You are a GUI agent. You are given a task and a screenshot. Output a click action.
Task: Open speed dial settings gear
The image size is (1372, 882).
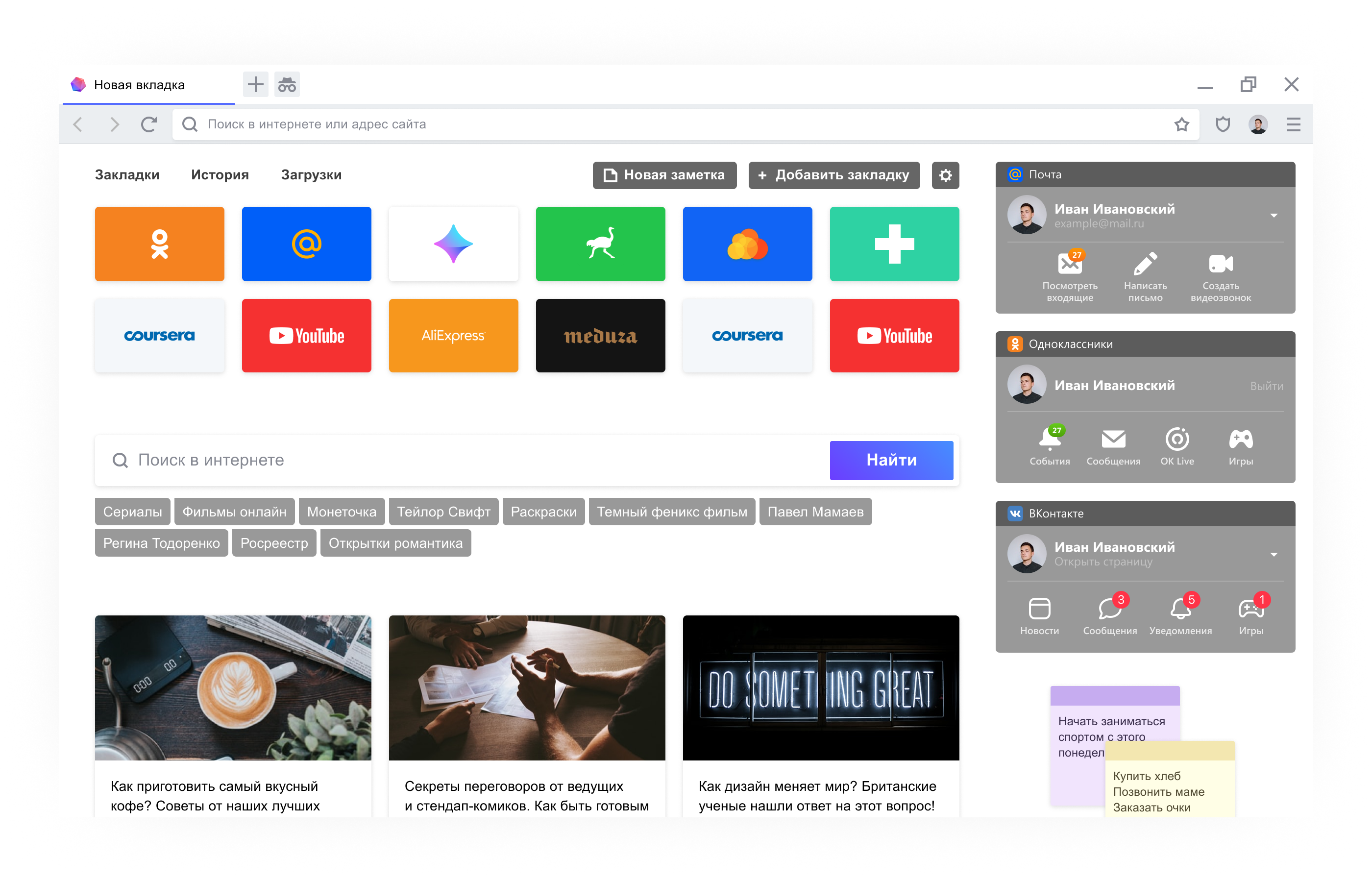[x=945, y=175]
